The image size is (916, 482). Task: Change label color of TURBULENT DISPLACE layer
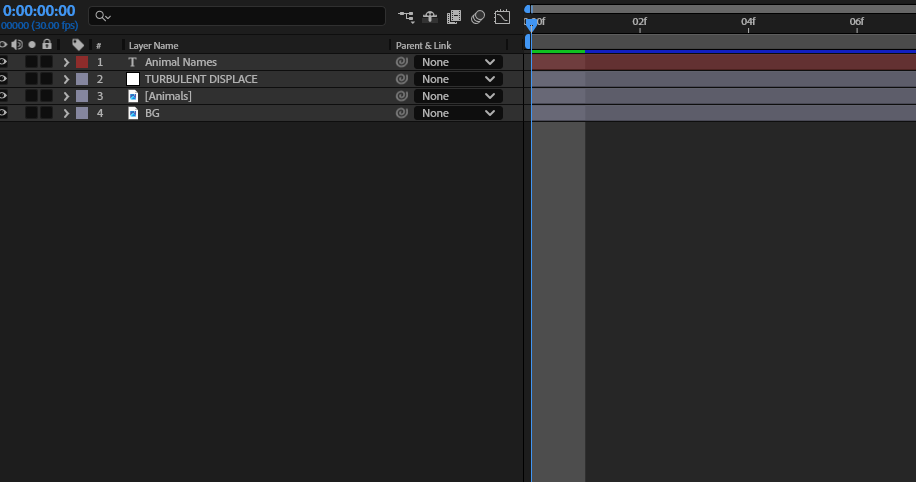(82, 79)
